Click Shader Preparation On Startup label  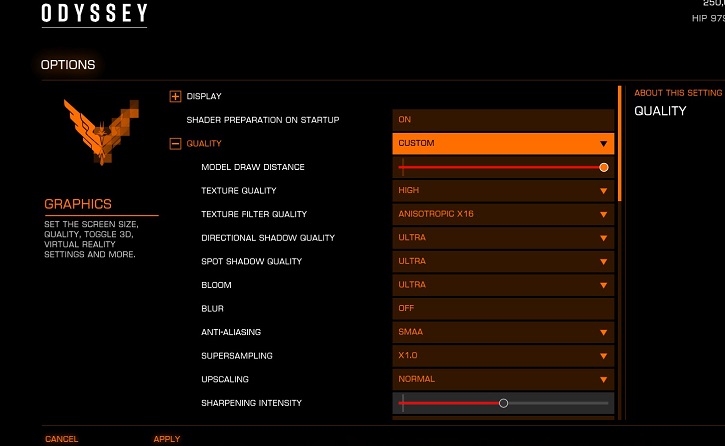[263, 120]
